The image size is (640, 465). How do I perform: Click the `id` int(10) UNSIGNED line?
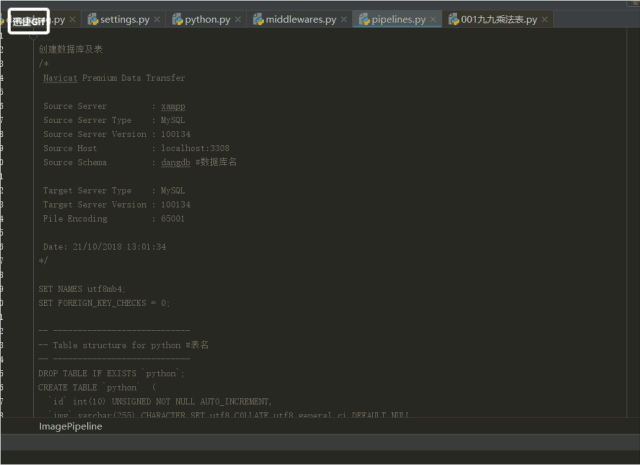pos(160,402)
